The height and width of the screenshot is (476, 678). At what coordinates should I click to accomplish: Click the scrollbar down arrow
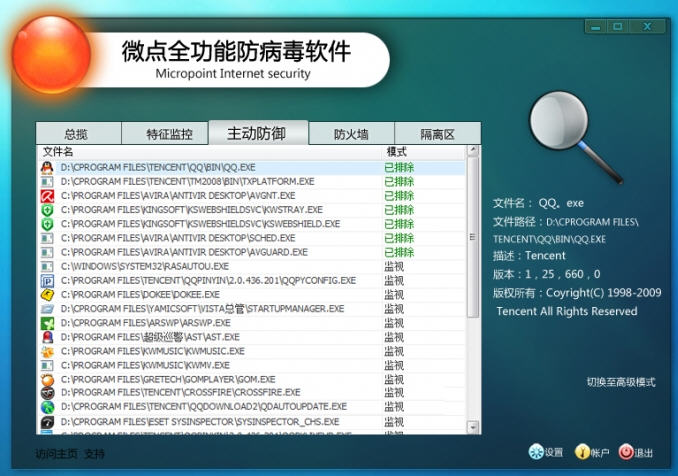tap(473, 427)
